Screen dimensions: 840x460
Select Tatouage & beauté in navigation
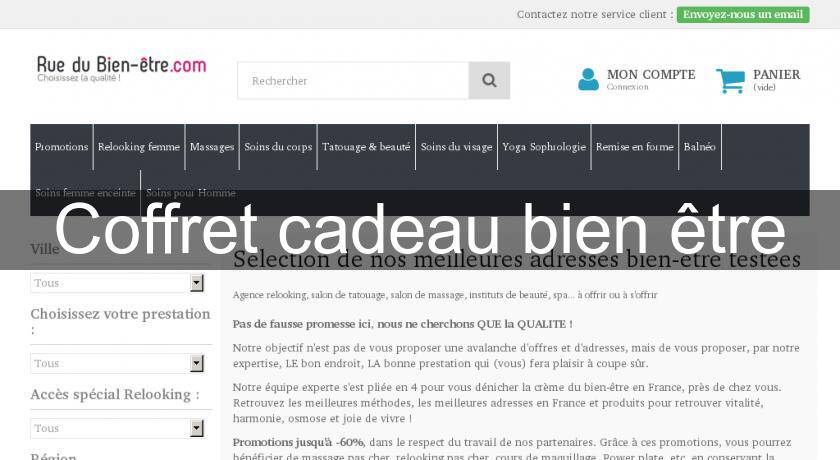366,147
